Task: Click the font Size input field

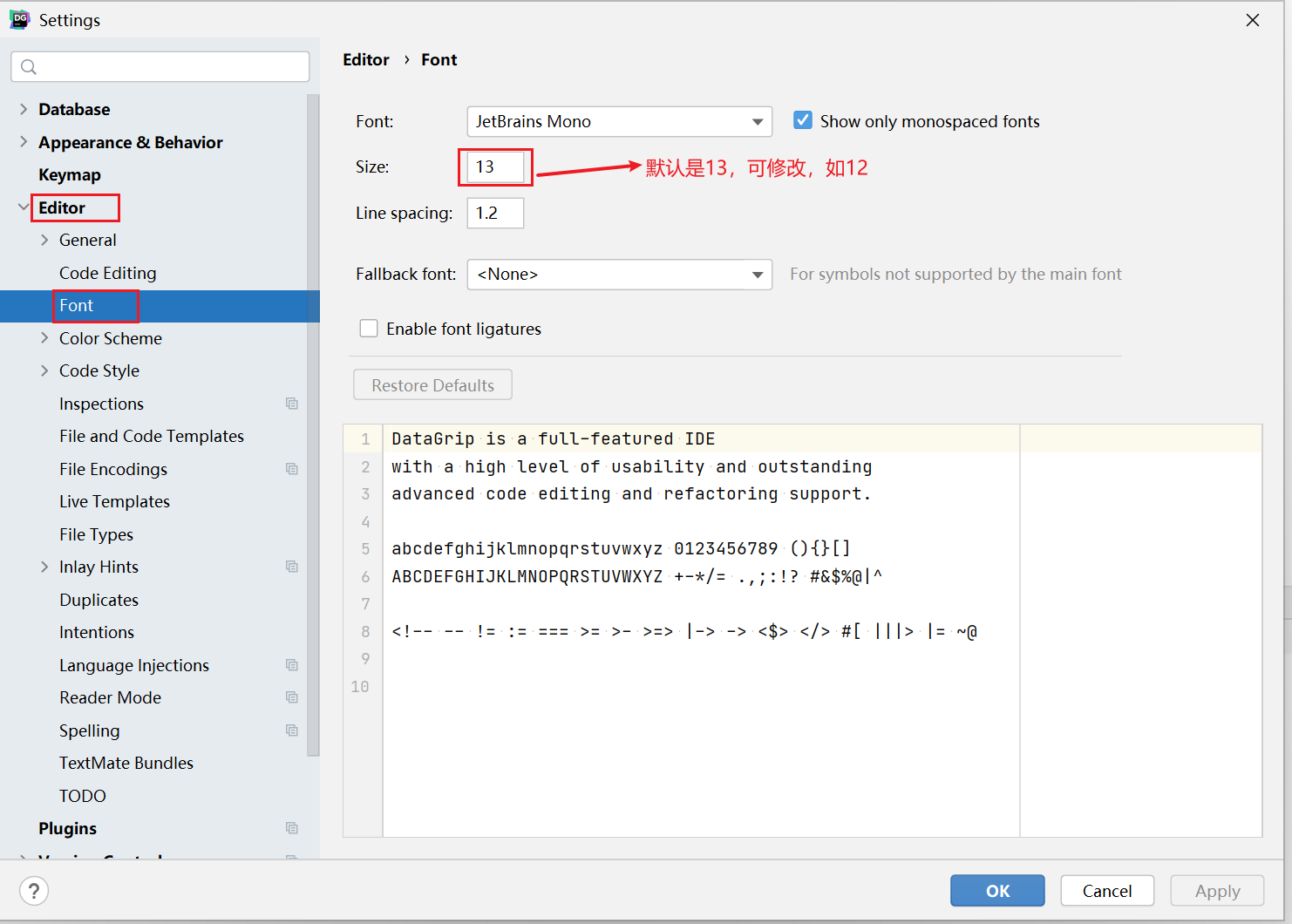Action: (494, 167)
